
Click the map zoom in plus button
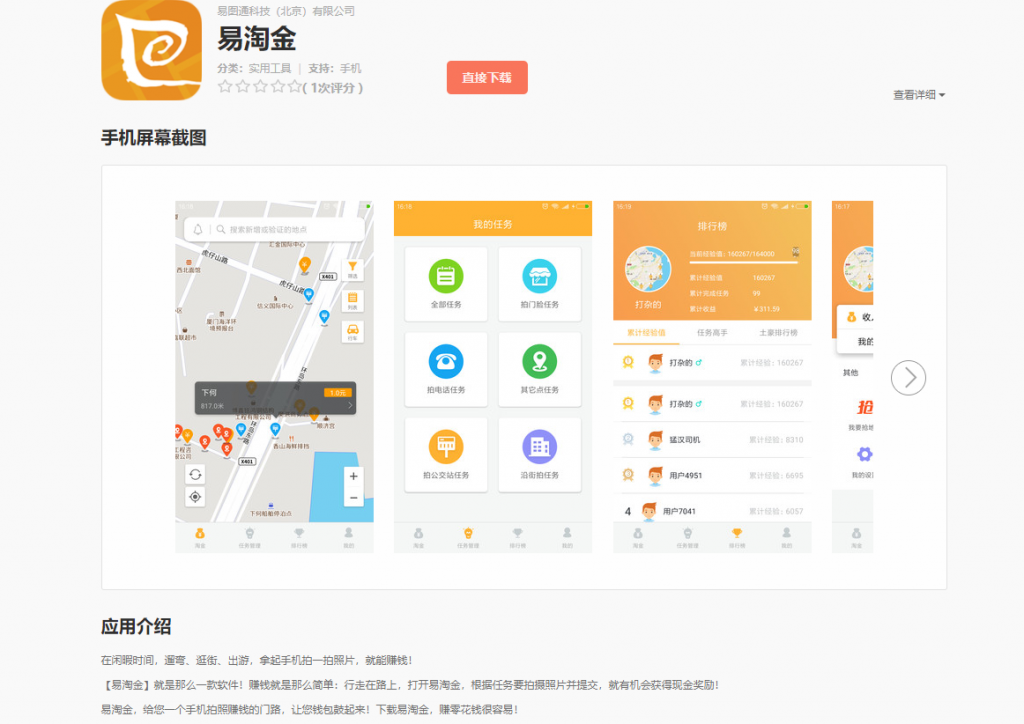click(353, 477)
